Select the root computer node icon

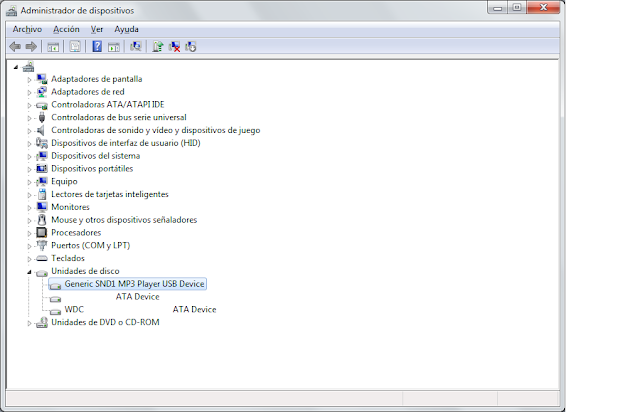tap(29, 66)
